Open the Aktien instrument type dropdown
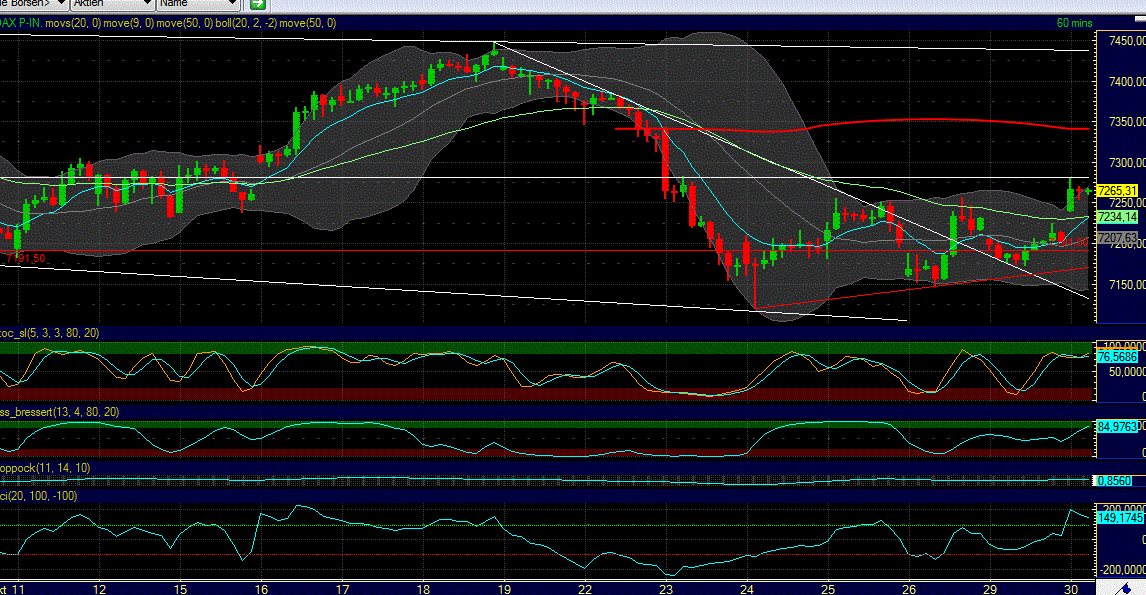This screenshot has width=1146, height=595. (x=112, y=4)
